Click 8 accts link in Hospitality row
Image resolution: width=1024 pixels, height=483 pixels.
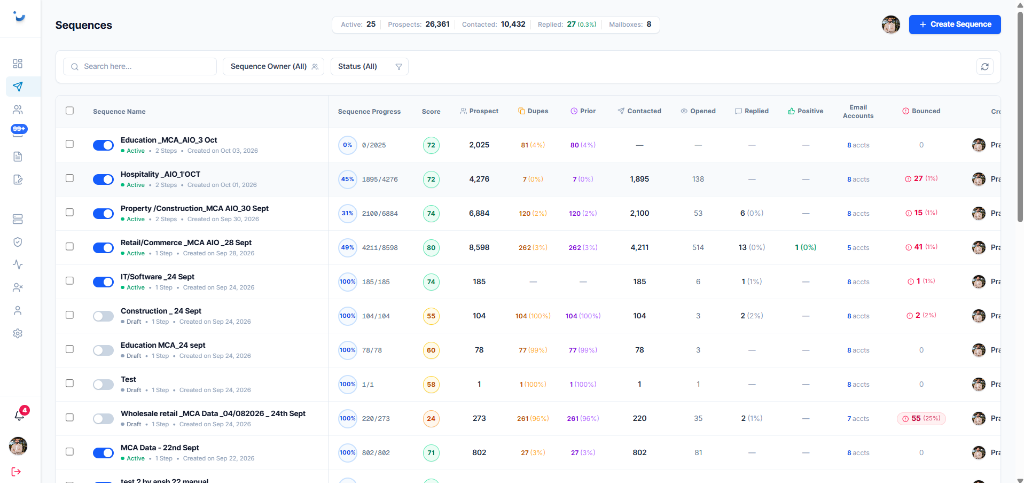858,179
